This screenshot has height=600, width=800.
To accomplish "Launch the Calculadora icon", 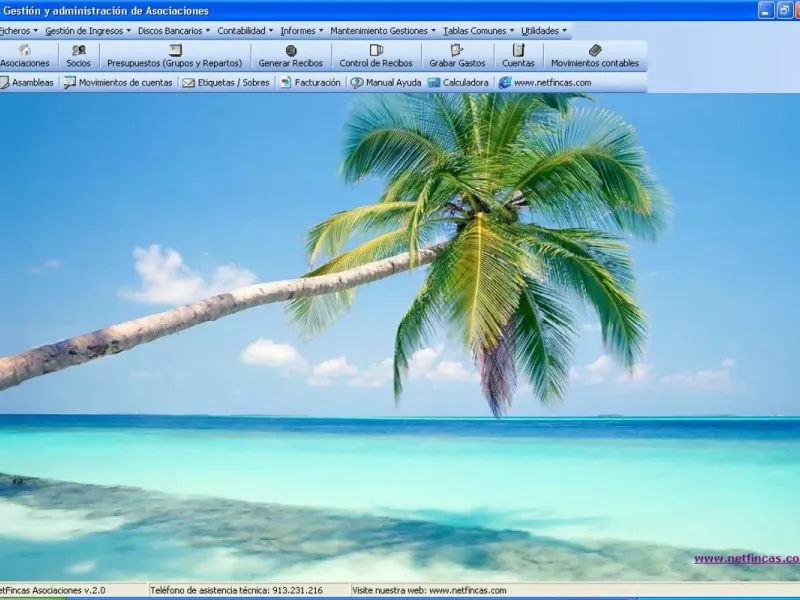I will 434,83.
